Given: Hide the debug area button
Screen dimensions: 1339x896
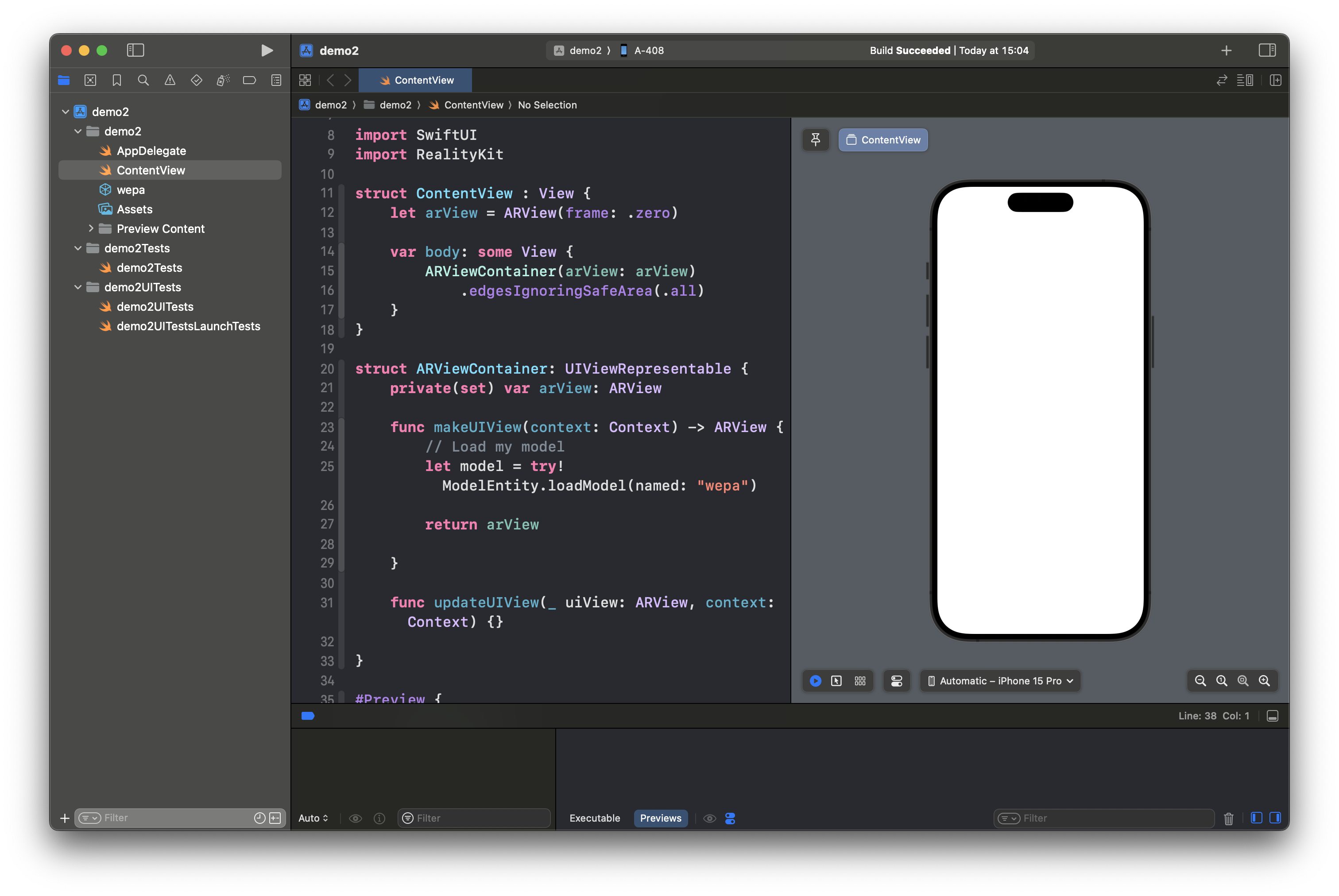Looking at the screenshot, I should click(x=1273, y=716).
